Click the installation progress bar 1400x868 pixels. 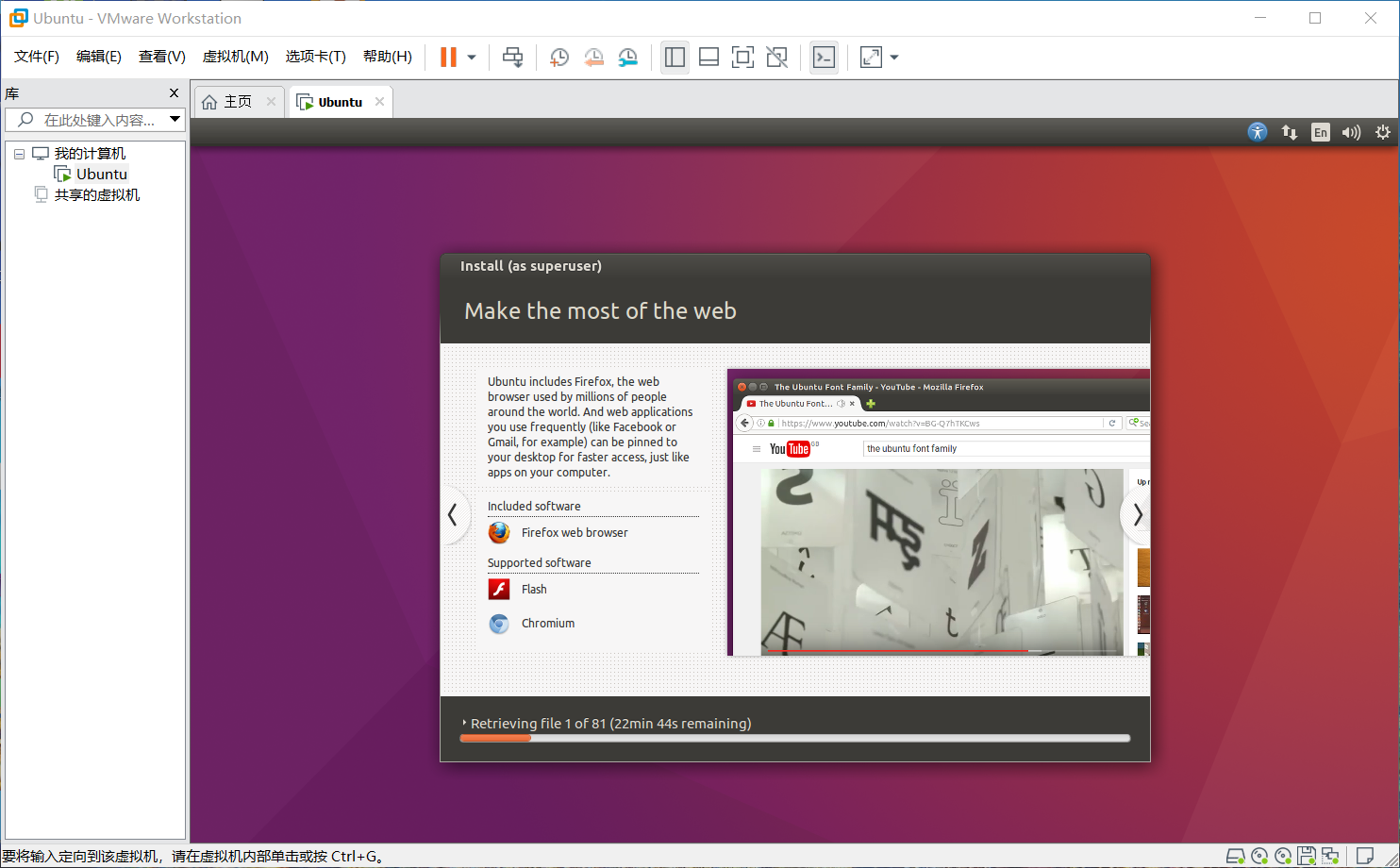coord(795,739)
